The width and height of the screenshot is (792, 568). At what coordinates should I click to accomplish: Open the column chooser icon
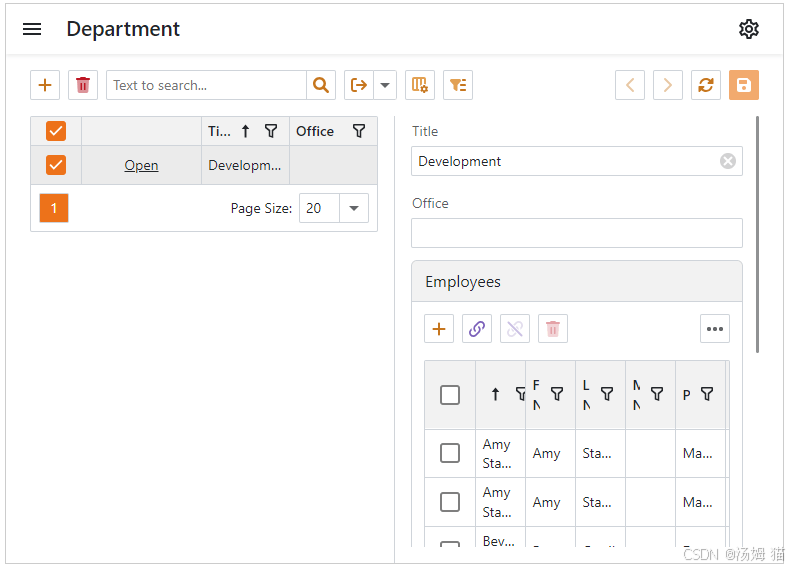(x=420, y=85)
